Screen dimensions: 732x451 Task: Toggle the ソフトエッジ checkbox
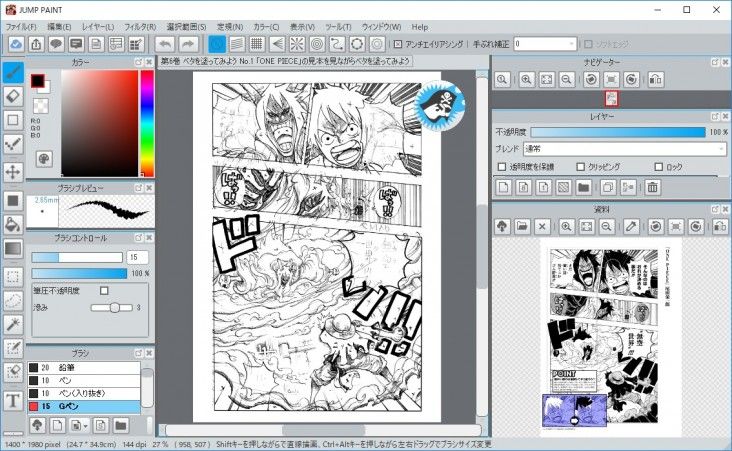tap(588, 44)
